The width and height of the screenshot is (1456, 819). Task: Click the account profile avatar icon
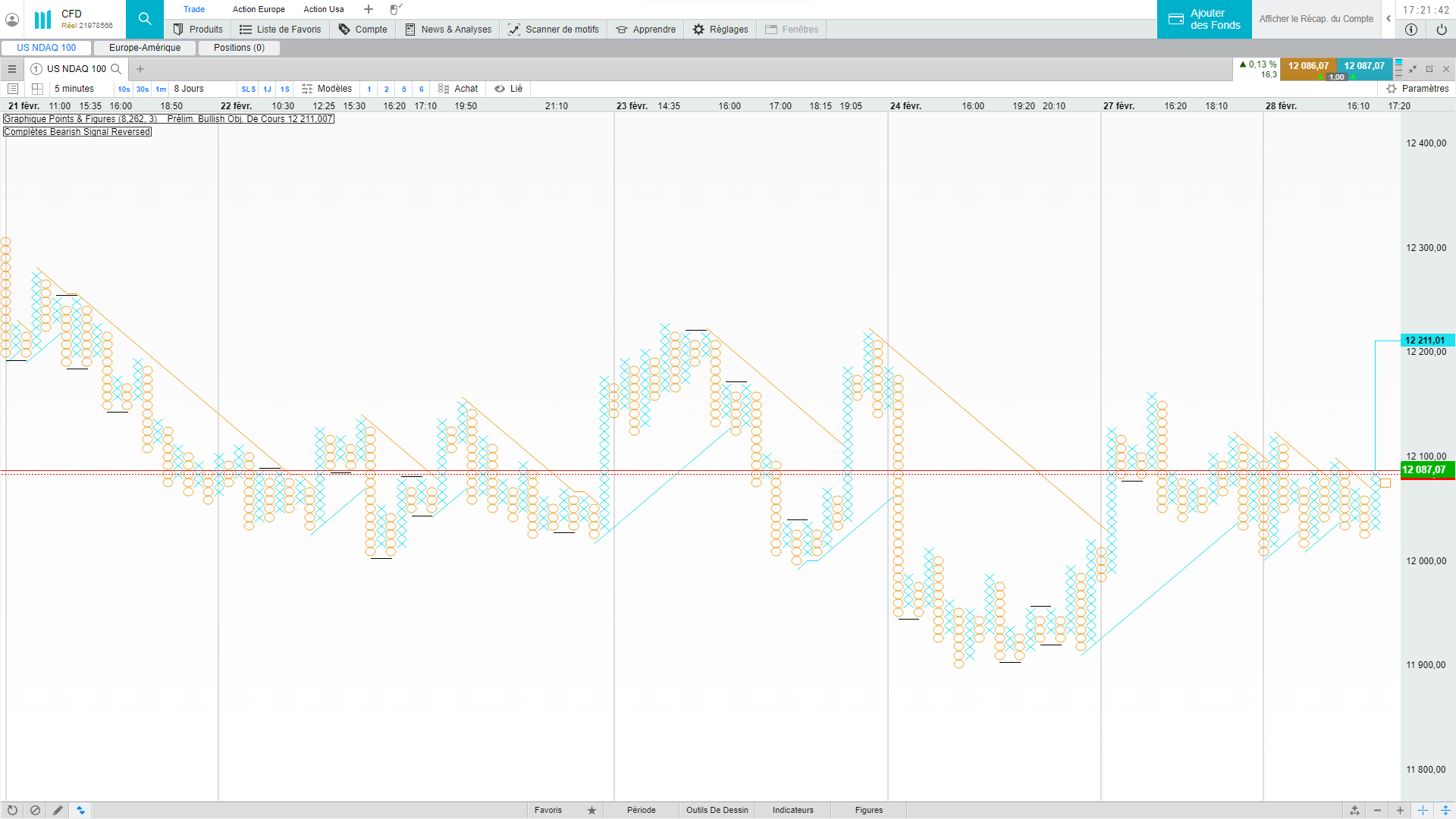click(12, 19)
